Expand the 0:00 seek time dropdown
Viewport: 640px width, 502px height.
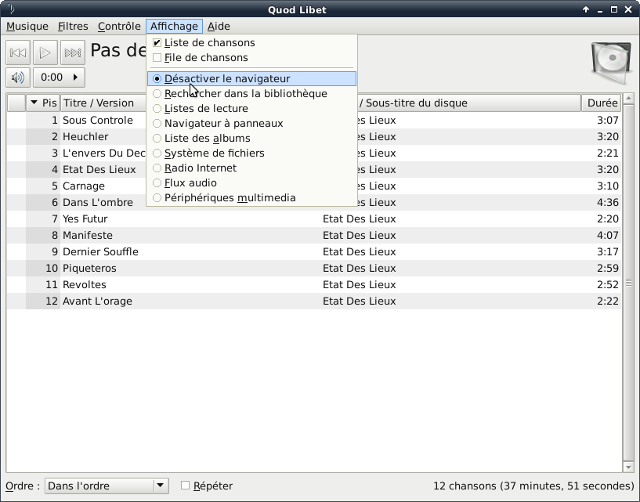click(x=59, y=77)
